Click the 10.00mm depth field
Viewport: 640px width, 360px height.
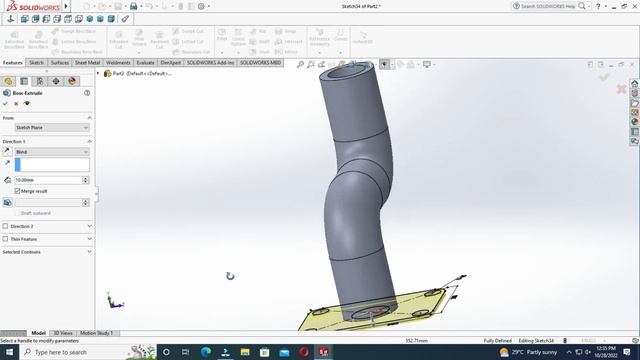49,180
